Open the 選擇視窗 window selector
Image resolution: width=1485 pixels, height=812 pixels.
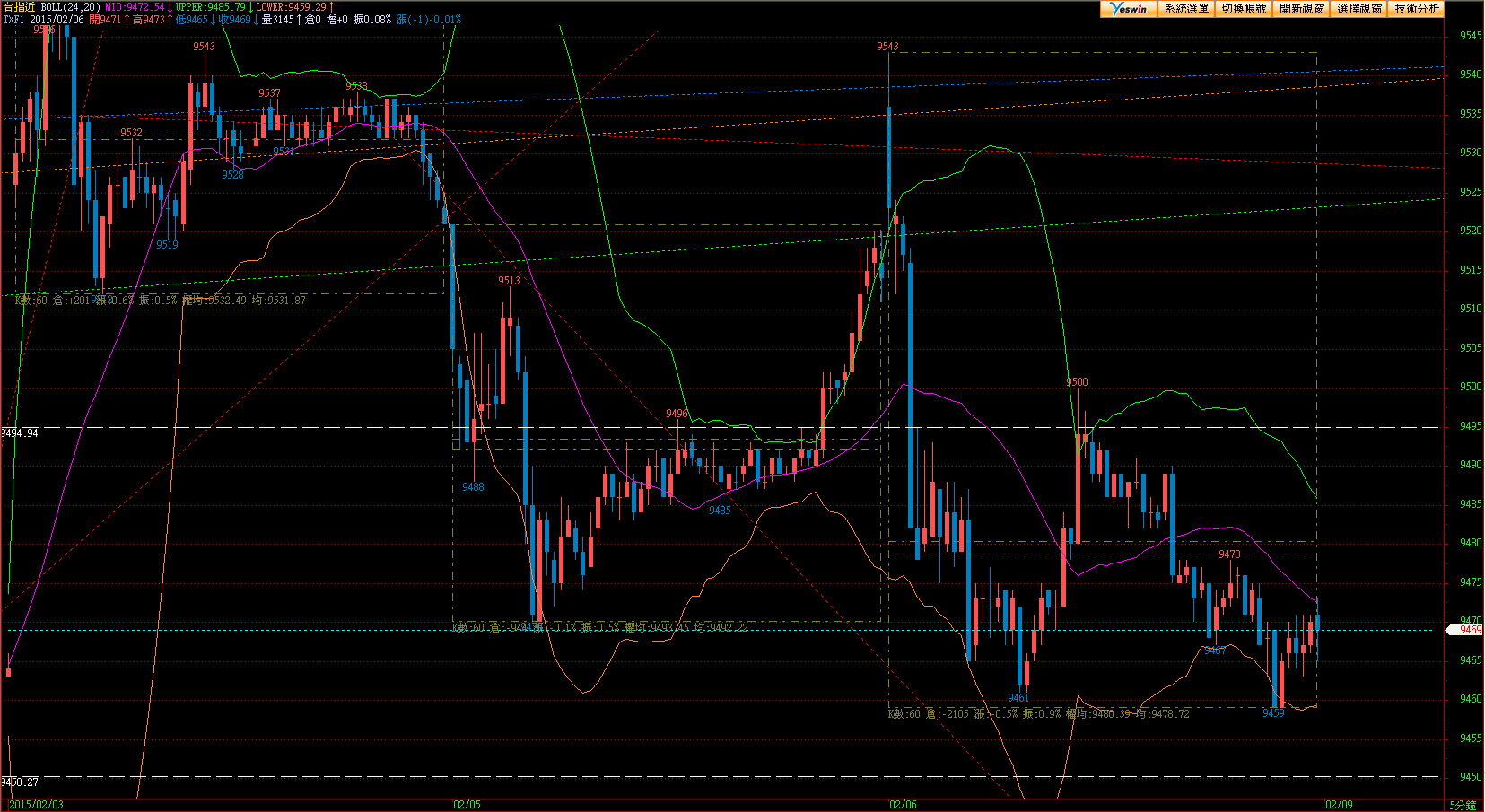(1358, 9)
